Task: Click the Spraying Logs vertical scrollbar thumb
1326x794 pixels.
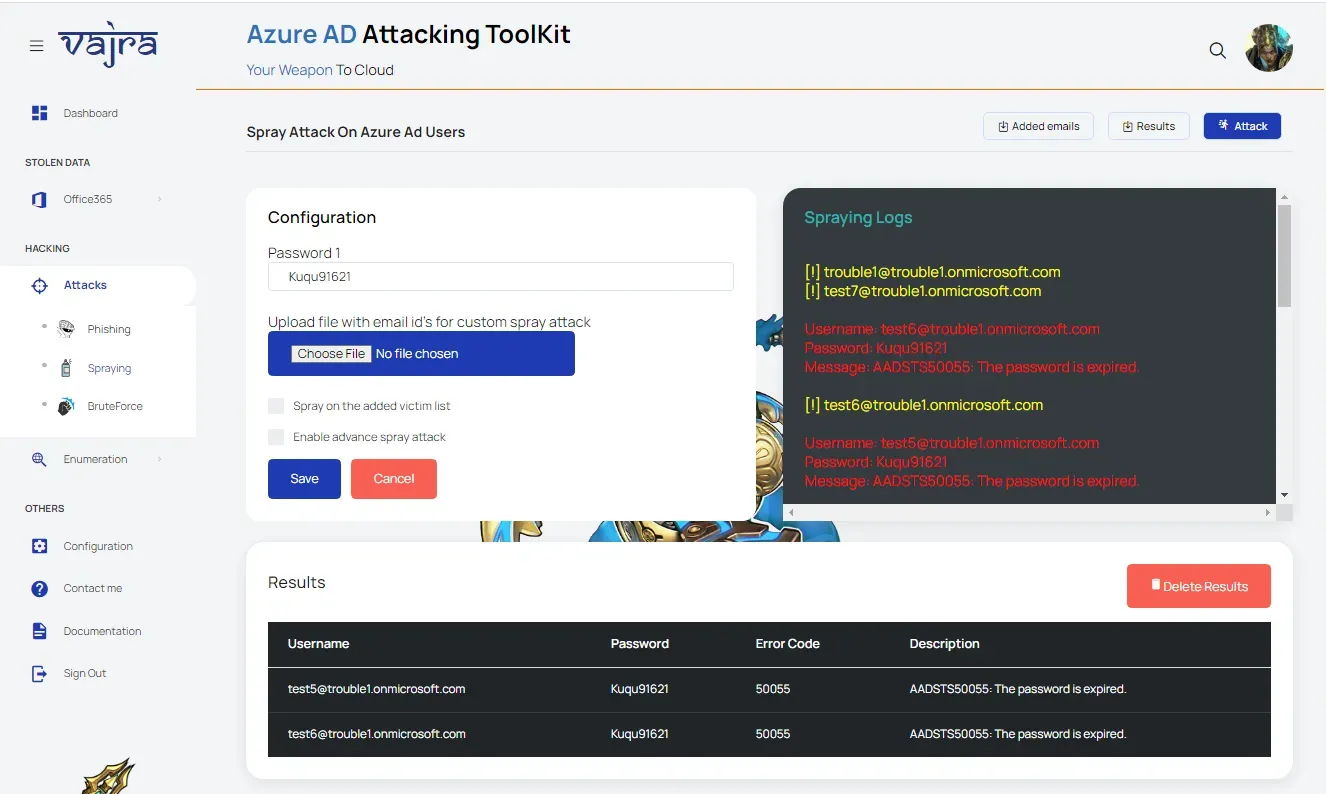Action: (x=1285, y=255)
